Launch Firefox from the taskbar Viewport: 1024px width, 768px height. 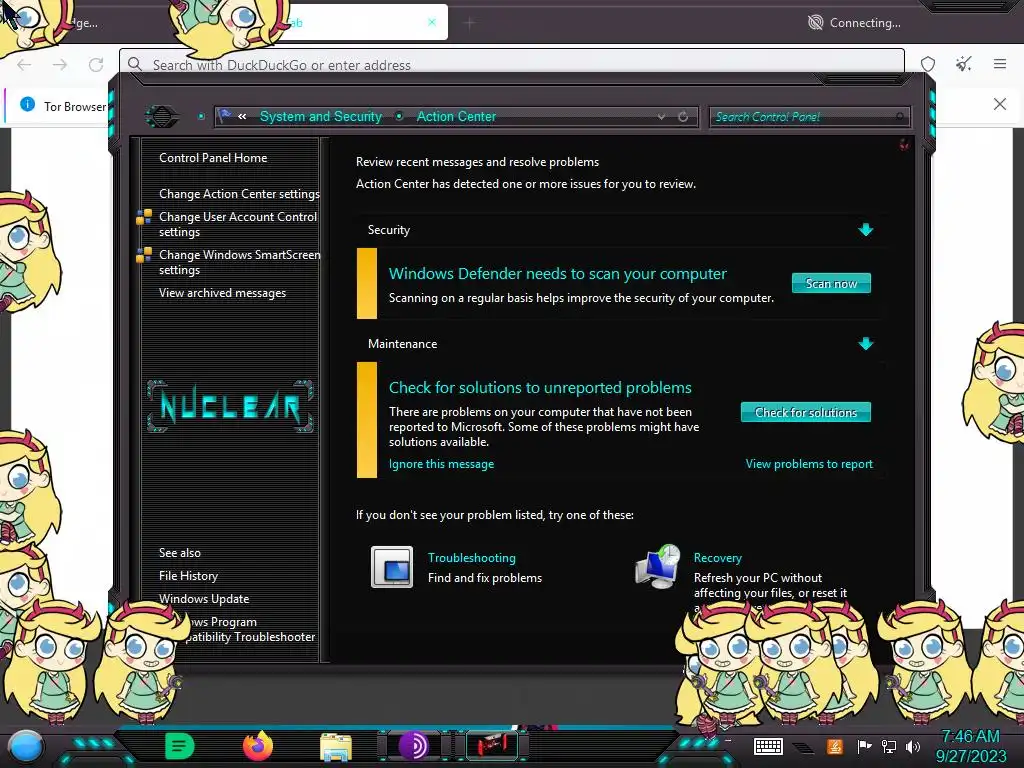pyautogui.click(x=257, y=746)
